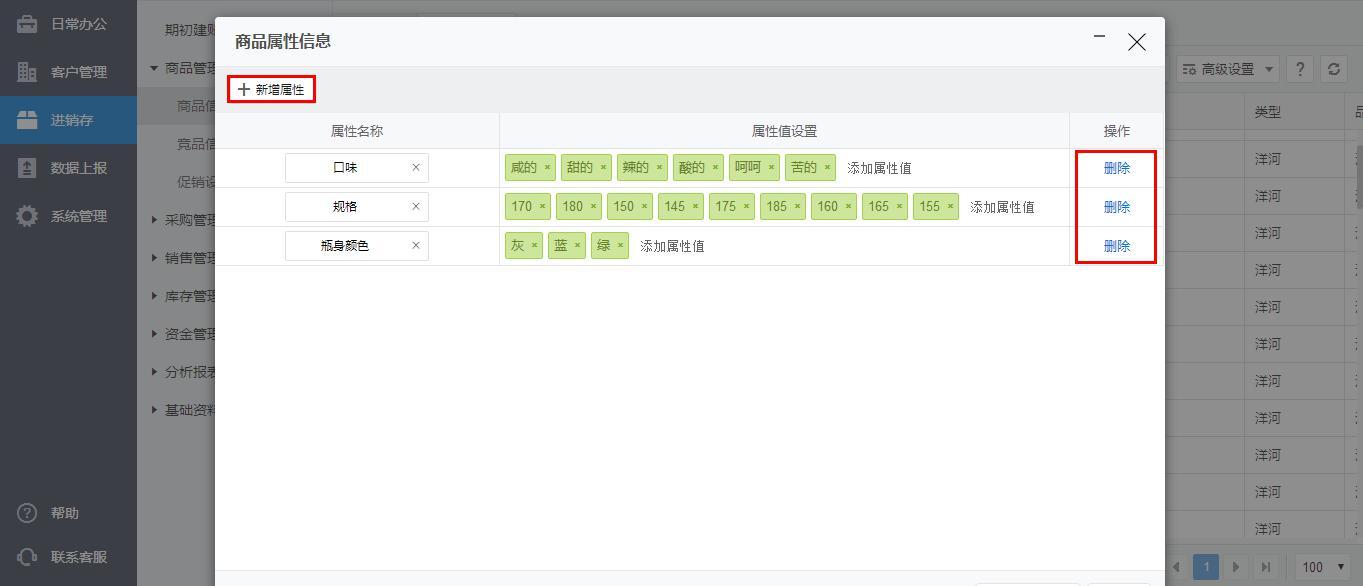
Task: Clear the 瓶身颜色 attribute name field
Action: pos(416,246)
